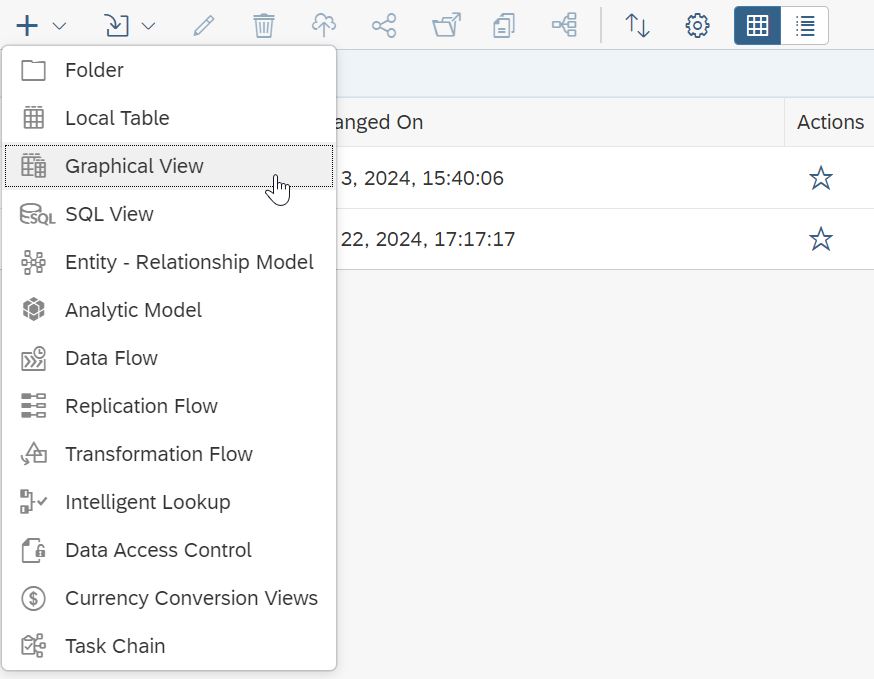Select Graphical View from the menu
874x679 pixels.
pos(134,166)
